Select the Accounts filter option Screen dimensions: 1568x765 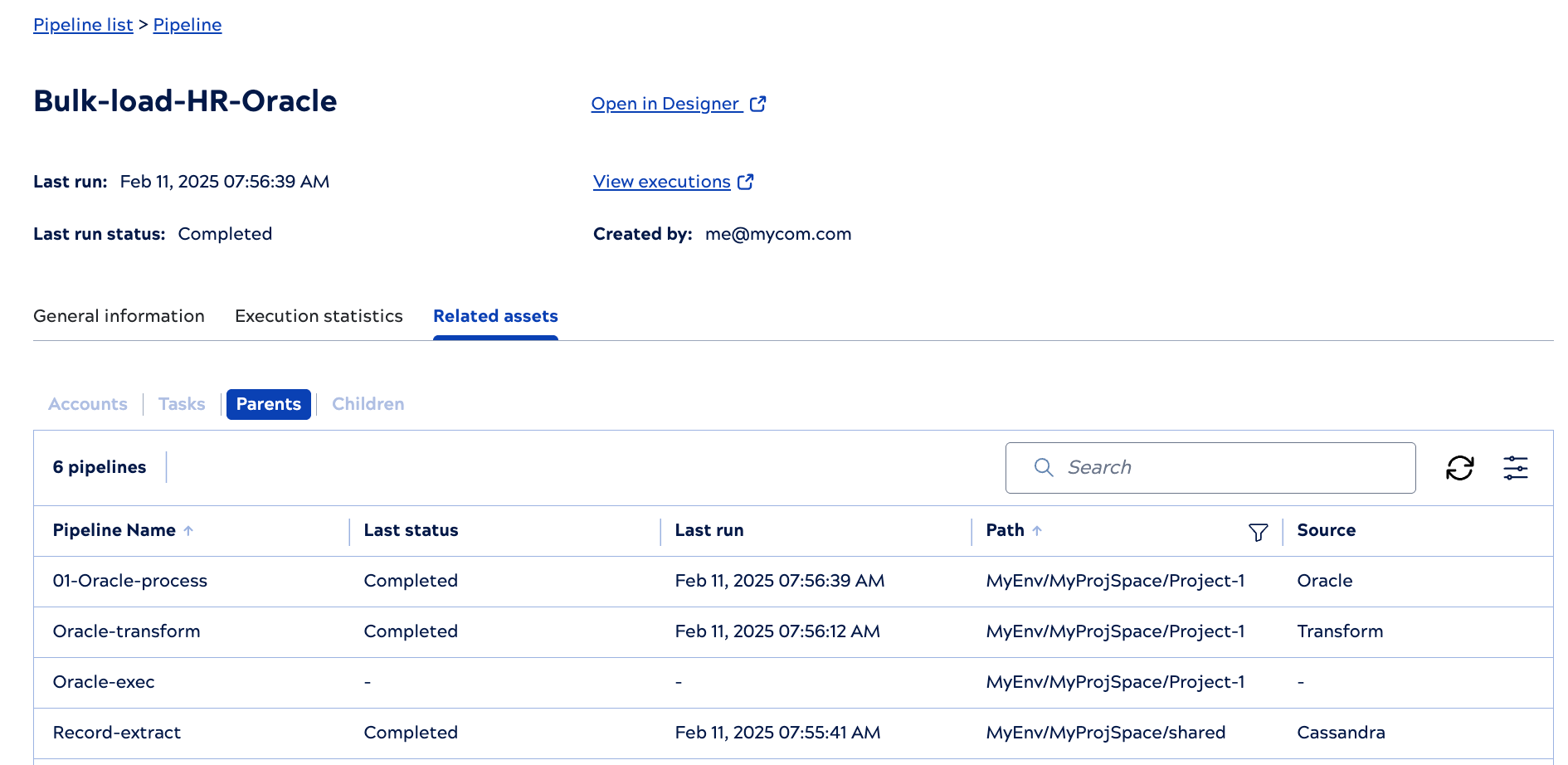[x=87, y=404]
